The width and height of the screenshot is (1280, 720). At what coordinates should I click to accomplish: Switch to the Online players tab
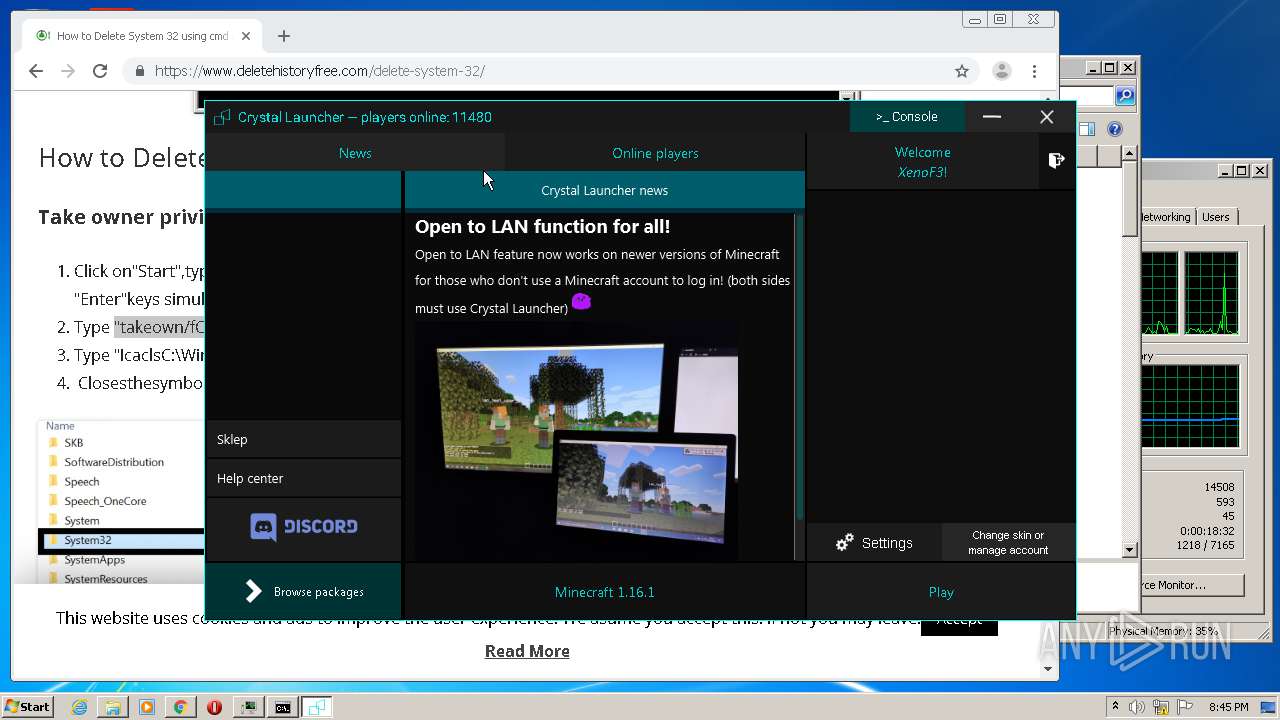(655, 153)
